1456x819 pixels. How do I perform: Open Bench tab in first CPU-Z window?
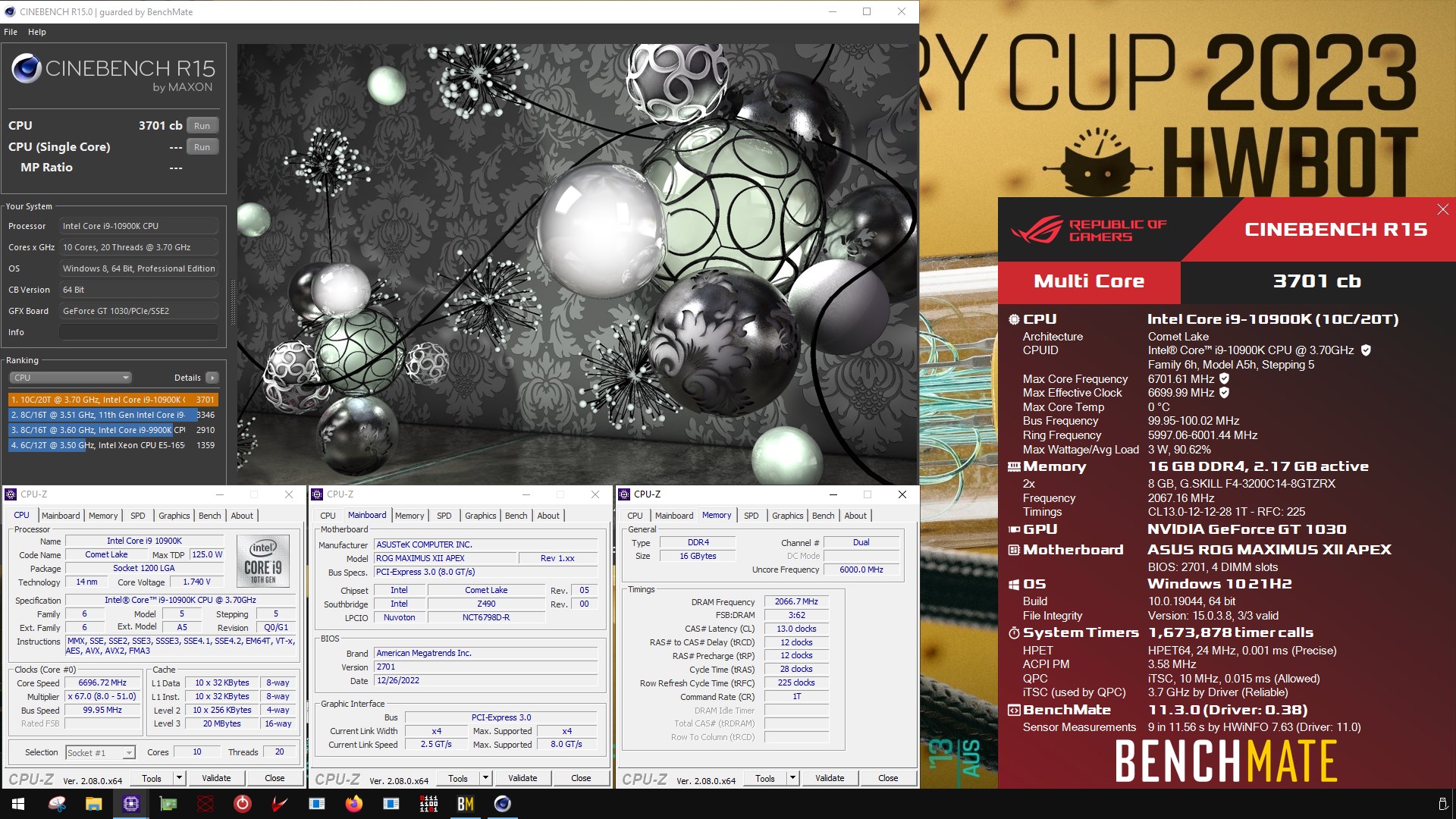[210, 516]
